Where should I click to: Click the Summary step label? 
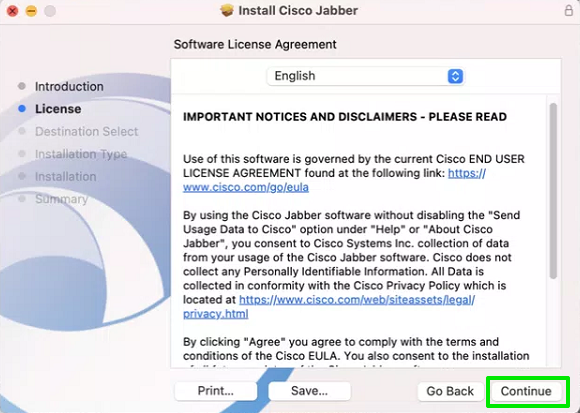61,199
